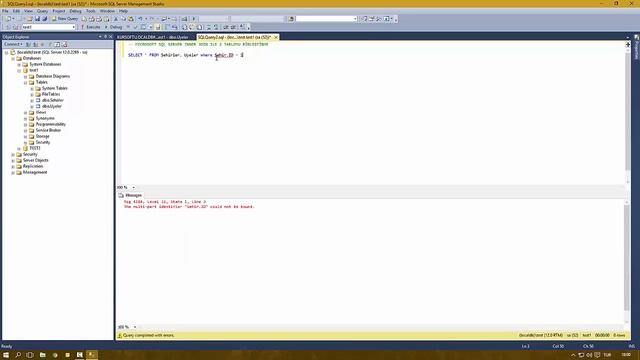Open the Connect dropdown in Object Explorer

pos(13,44)
